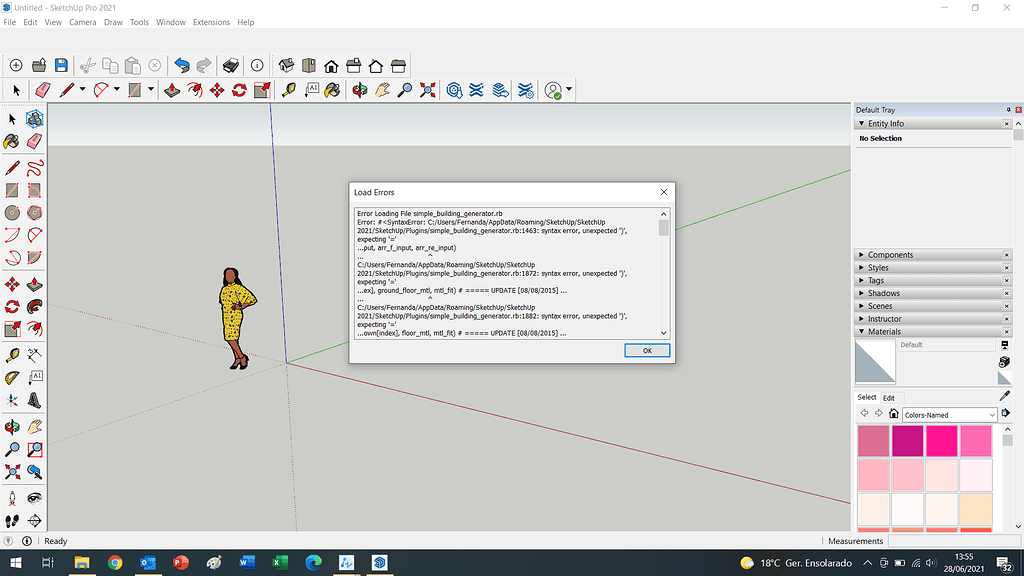
Task: Open the Colors-Named materials dropdown
Action: [948, 415]
